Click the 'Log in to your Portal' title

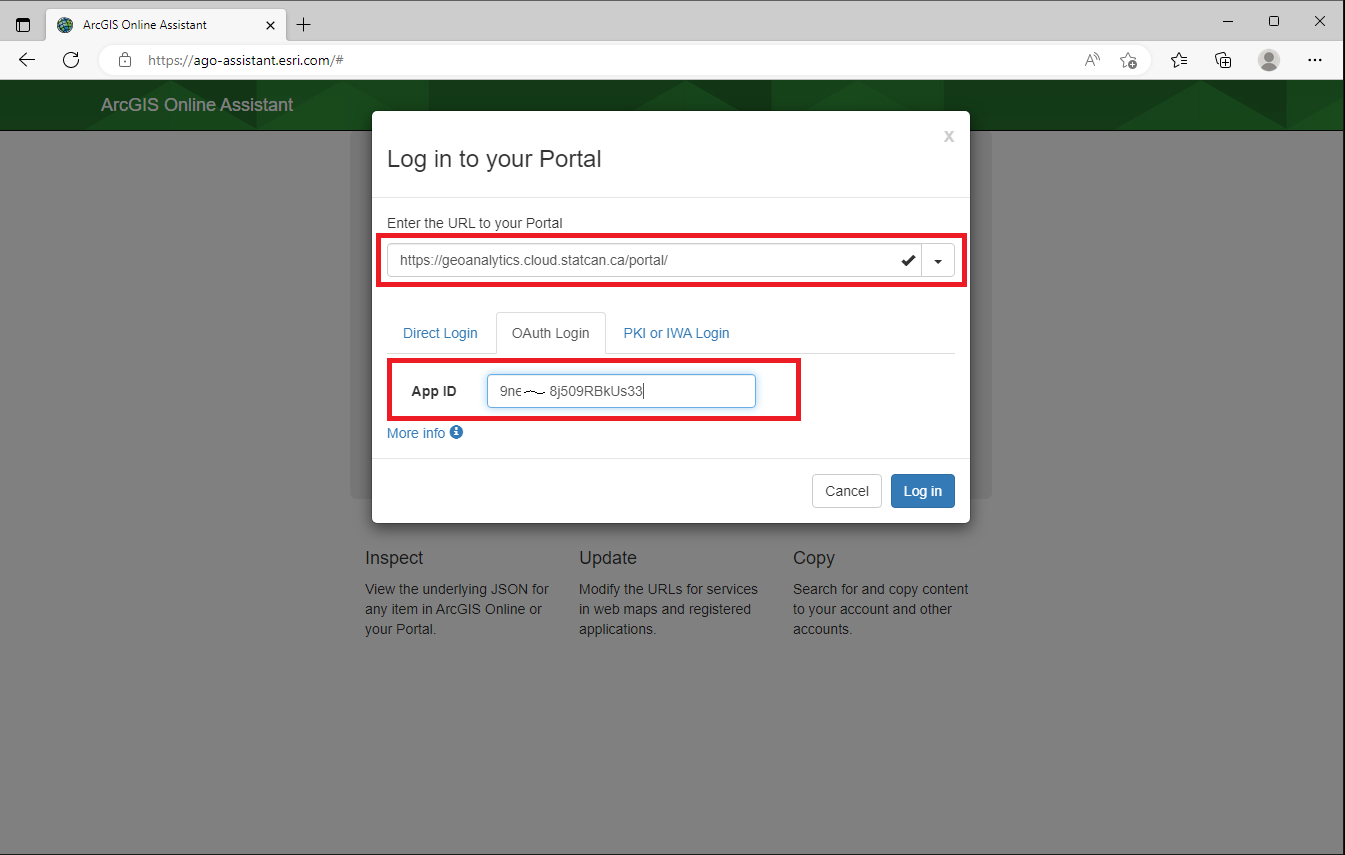pyautogui.click(x=494, y=159)
